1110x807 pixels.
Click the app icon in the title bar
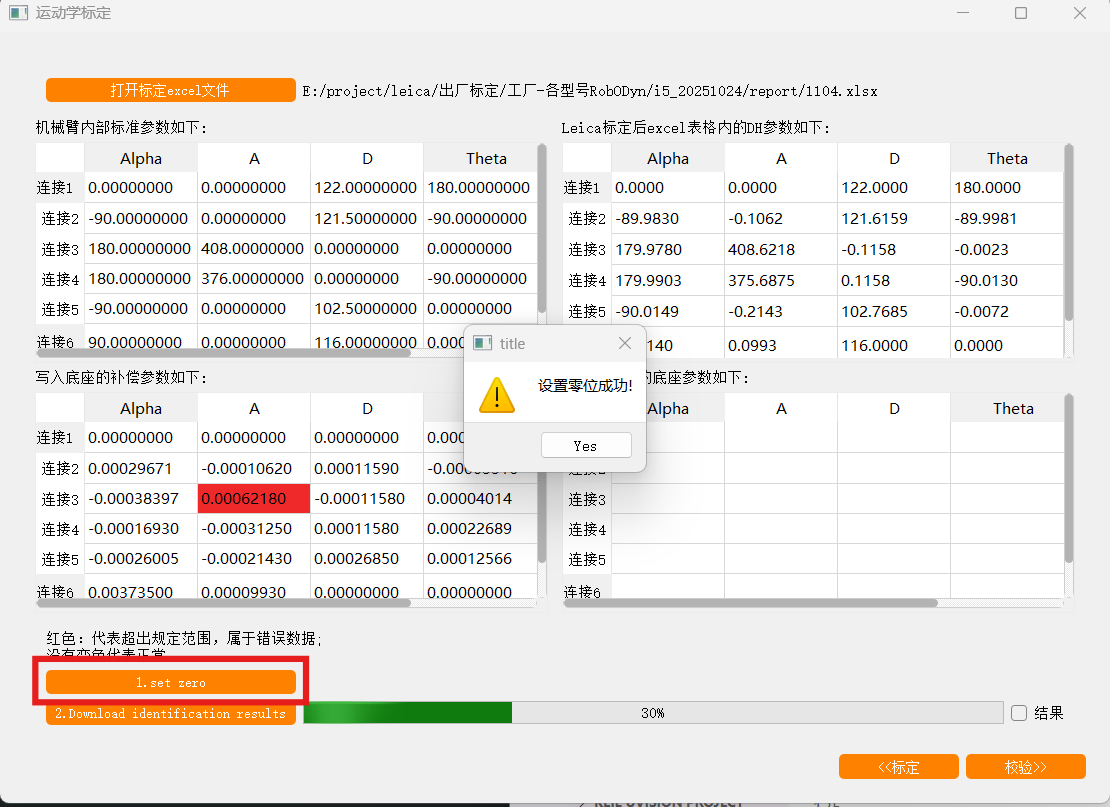pyautogui.click(x=17, y=13)
